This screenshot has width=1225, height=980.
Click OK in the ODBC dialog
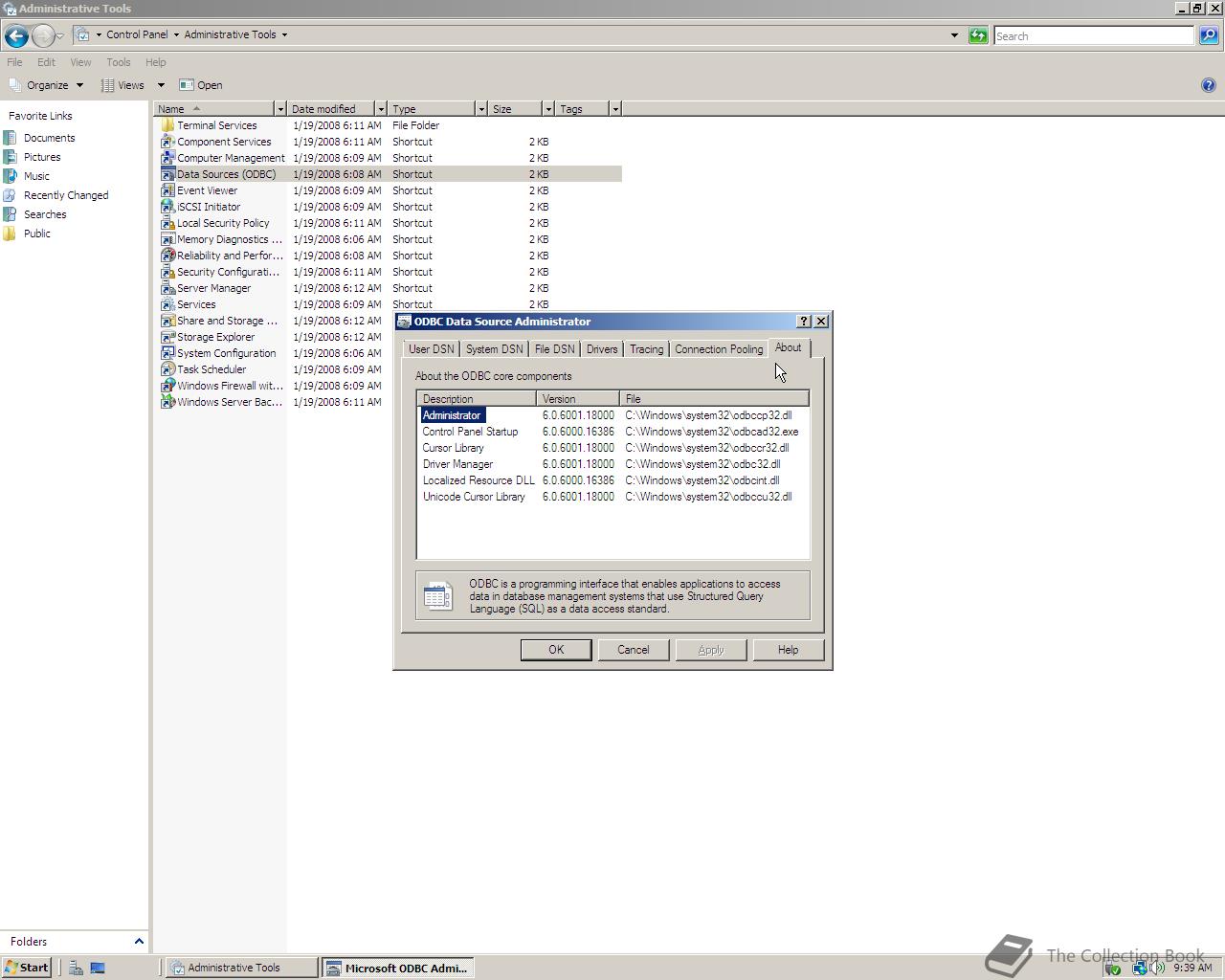coord(556,650)
